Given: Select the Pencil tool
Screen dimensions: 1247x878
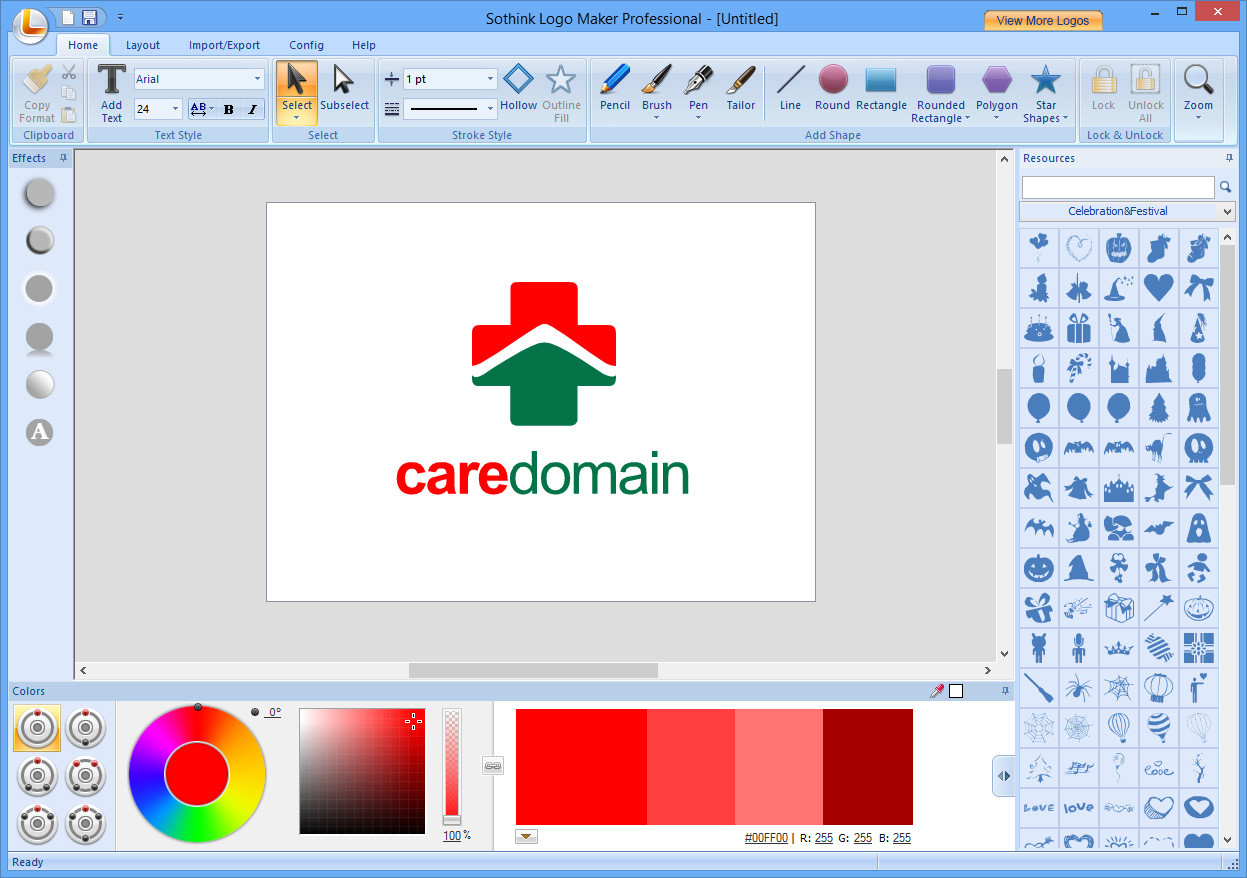Looking at the screenshot, I should tap(614, 90).
